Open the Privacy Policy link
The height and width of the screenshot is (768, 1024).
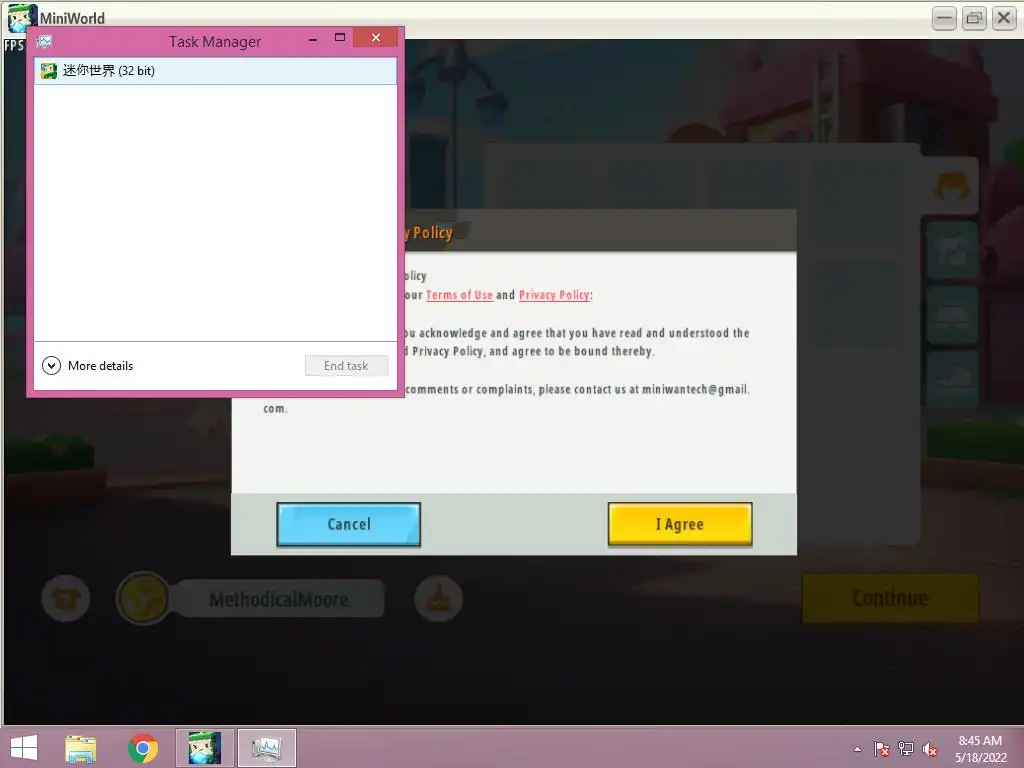point(554,295)
